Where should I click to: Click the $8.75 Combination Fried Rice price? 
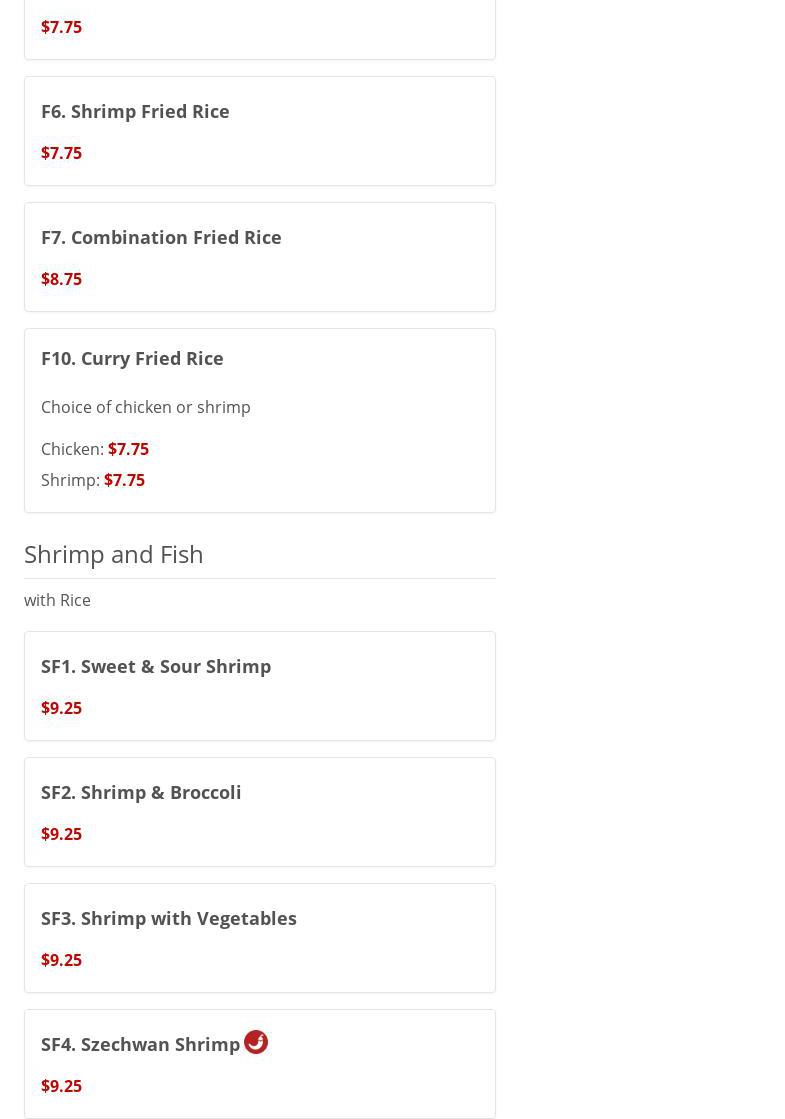tap(61, 279)
